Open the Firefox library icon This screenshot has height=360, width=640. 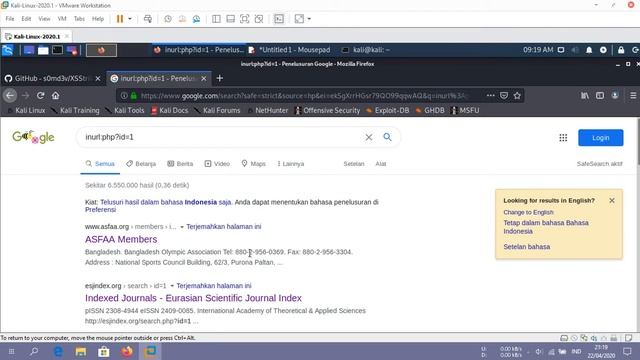(x=585, y=96)
